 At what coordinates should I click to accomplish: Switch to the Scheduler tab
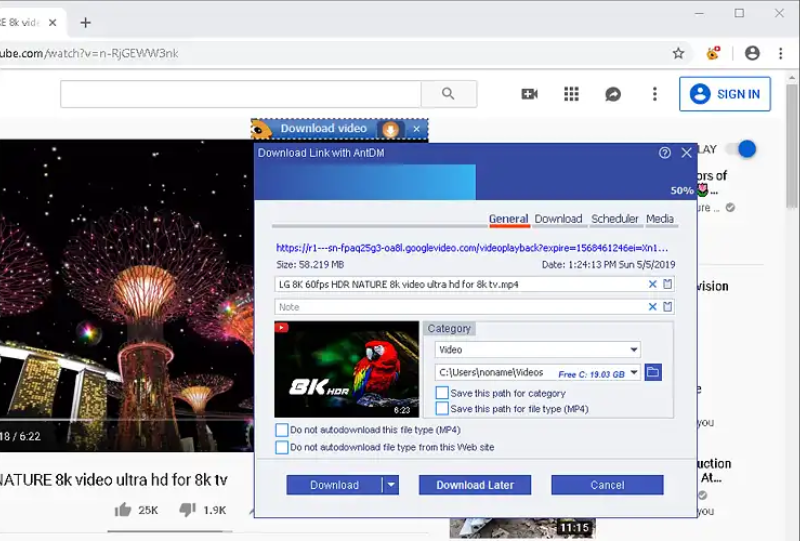pyautogui.click(x=615, y=219)
